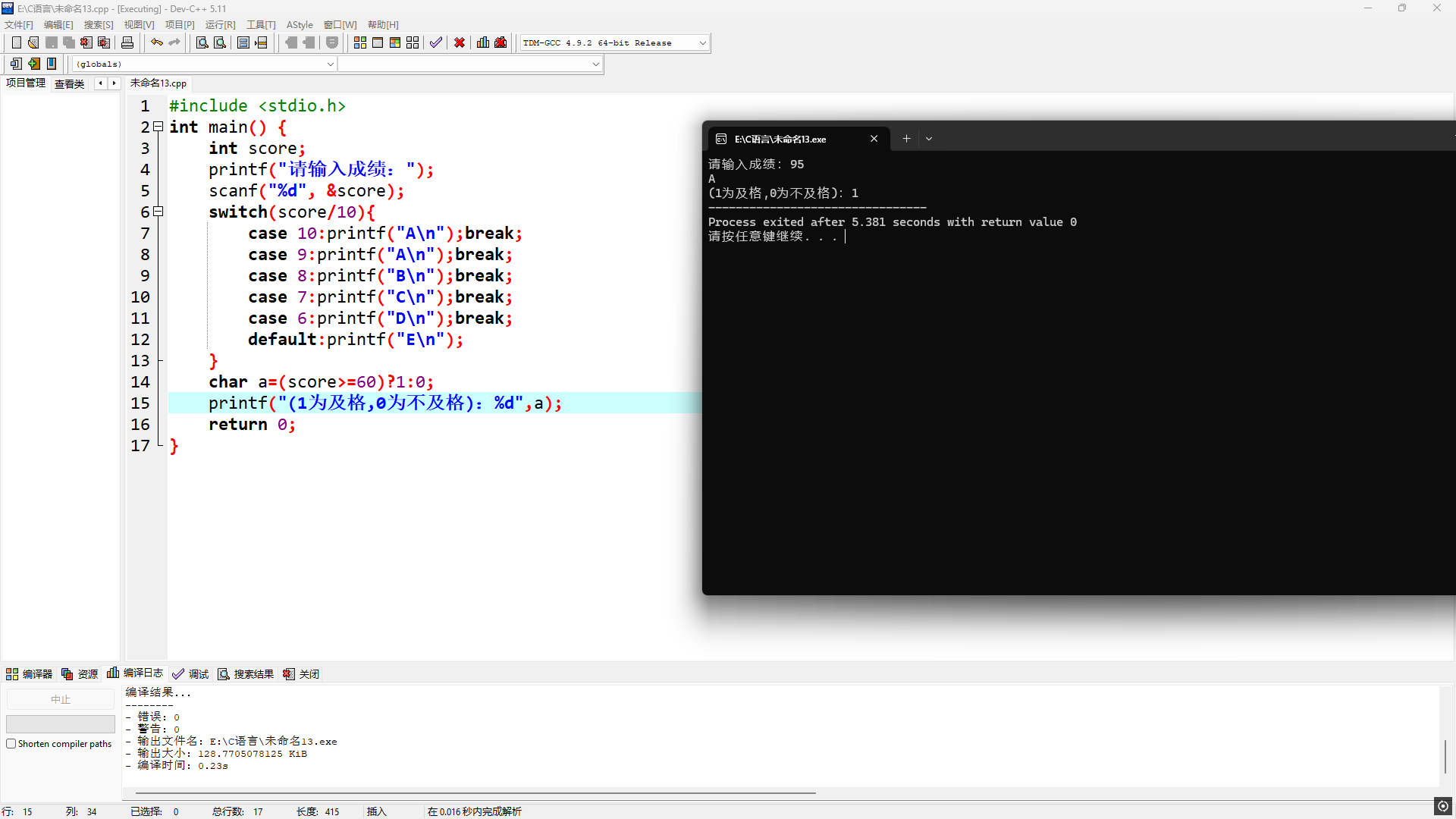The height and width of the screenshot is (819, 1456).
Task: Click the Profile analysis bar chart icon
Action: point(483,42)
